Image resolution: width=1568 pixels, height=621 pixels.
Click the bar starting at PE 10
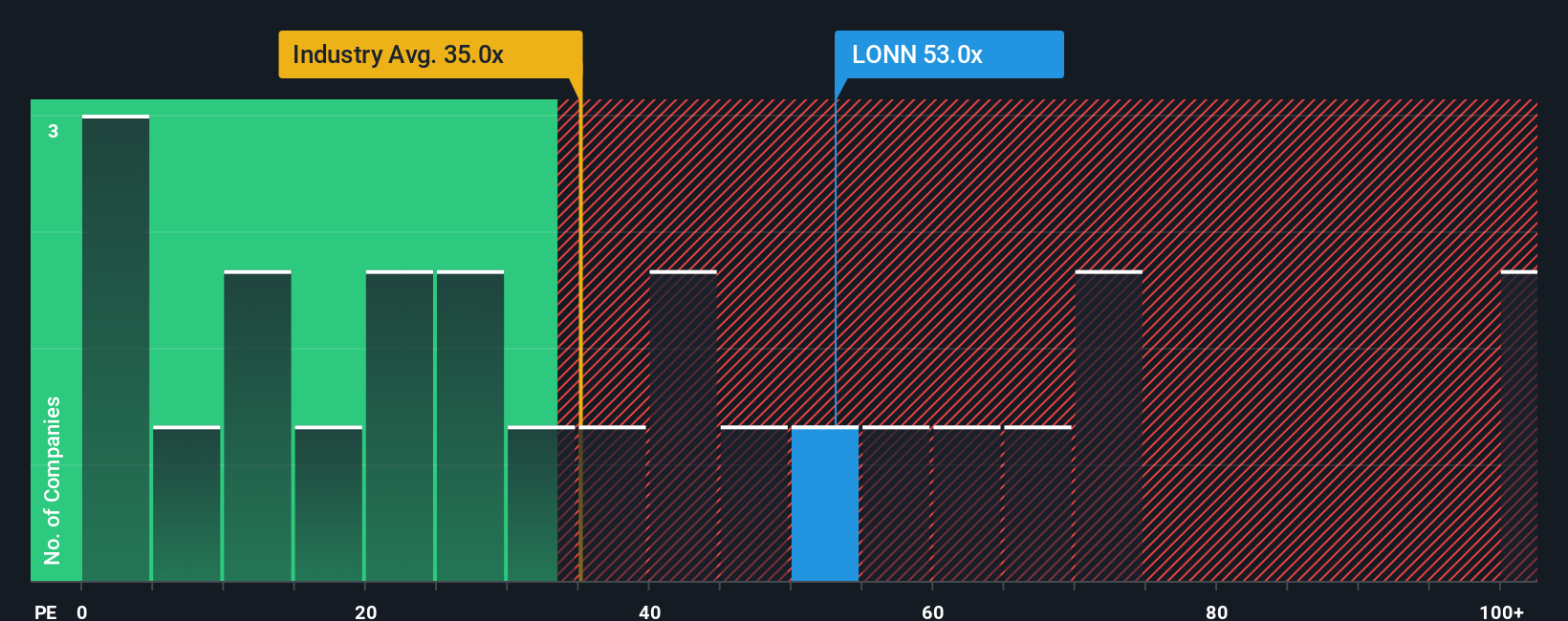tap(258, 426)
